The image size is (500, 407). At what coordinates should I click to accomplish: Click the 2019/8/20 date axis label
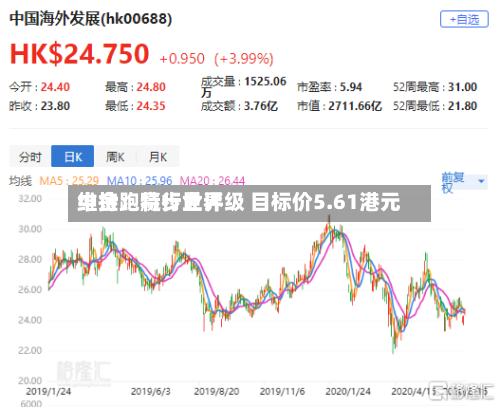pyautogui.click(x=217, y=391)
